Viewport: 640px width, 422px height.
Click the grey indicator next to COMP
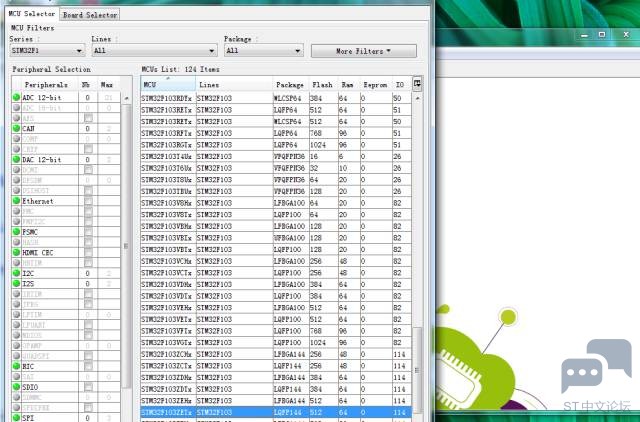16,139
